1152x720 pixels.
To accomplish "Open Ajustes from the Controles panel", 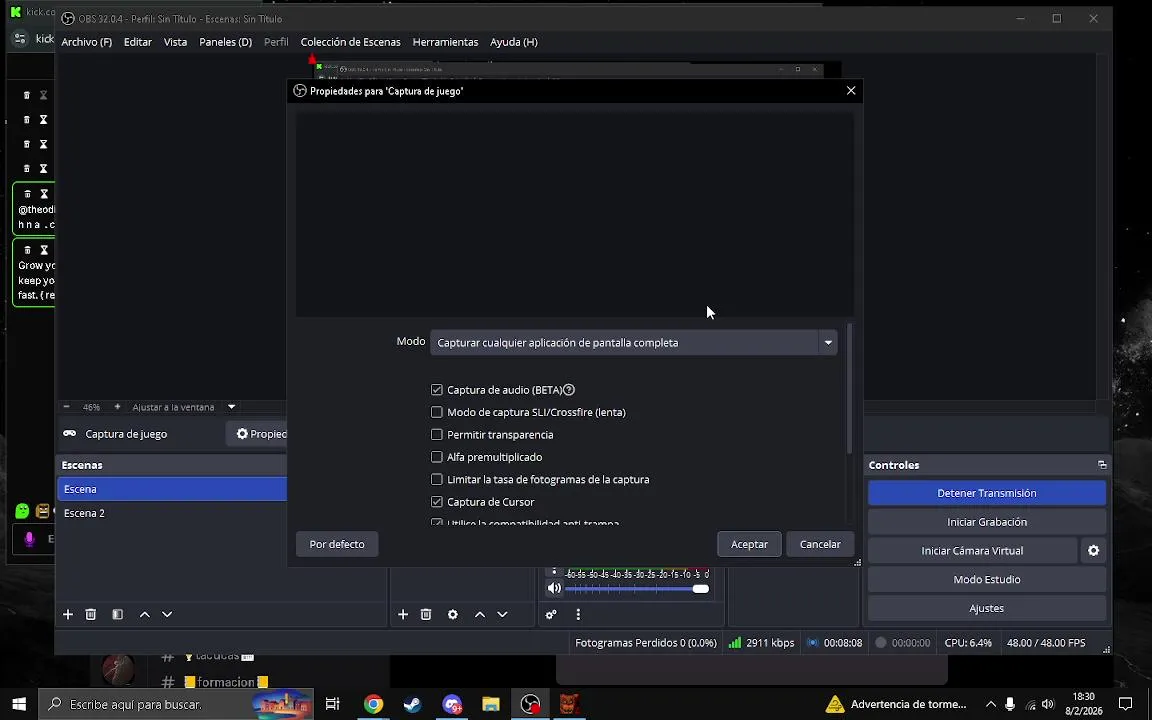I will [x=987, y=608].
